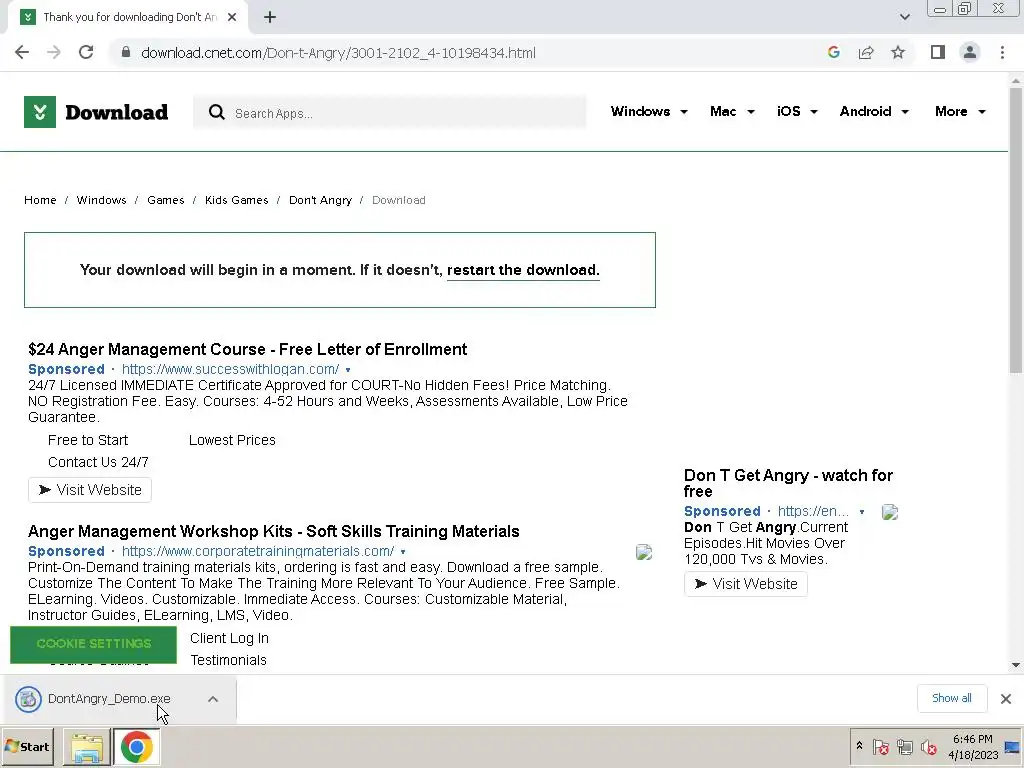The width and height of the screenshot is (1024, 768).
Task: Click Workshop Kits ad image thumbnail
Action: (644, 552)
